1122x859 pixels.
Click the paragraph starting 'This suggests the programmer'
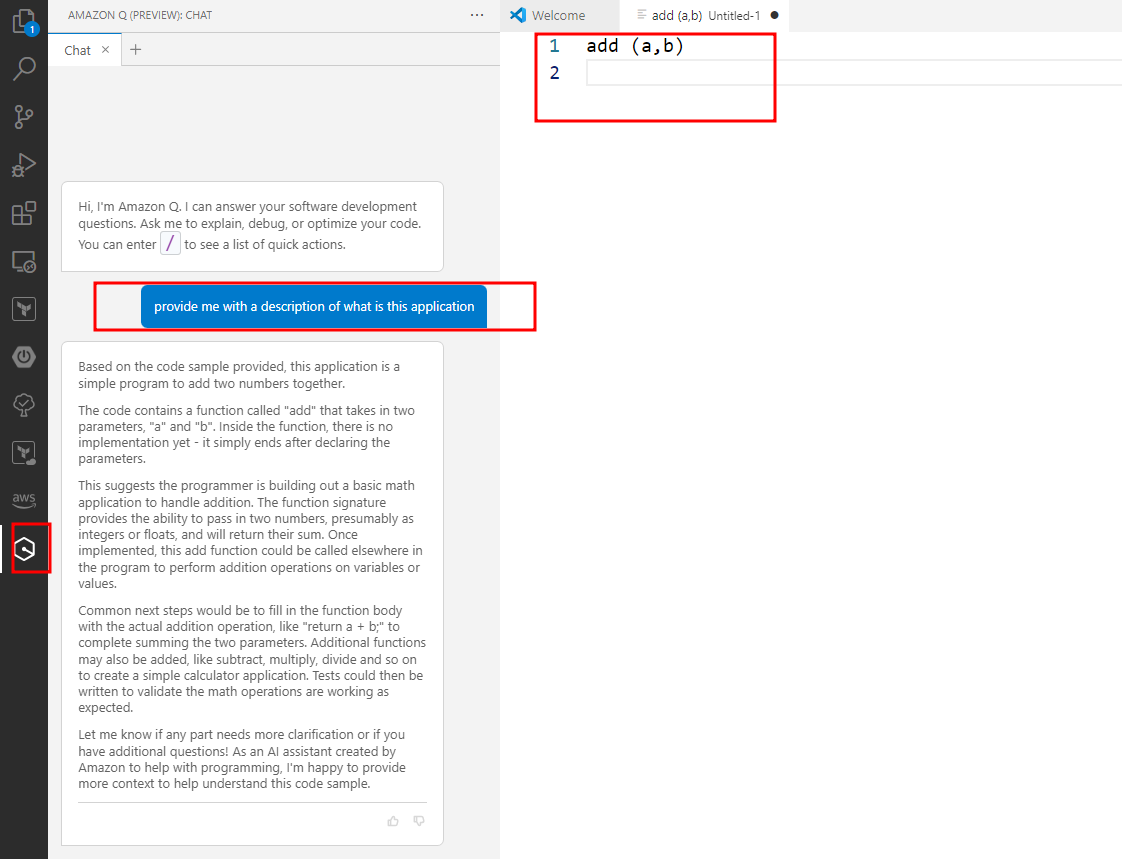click(x=250, y=534)
